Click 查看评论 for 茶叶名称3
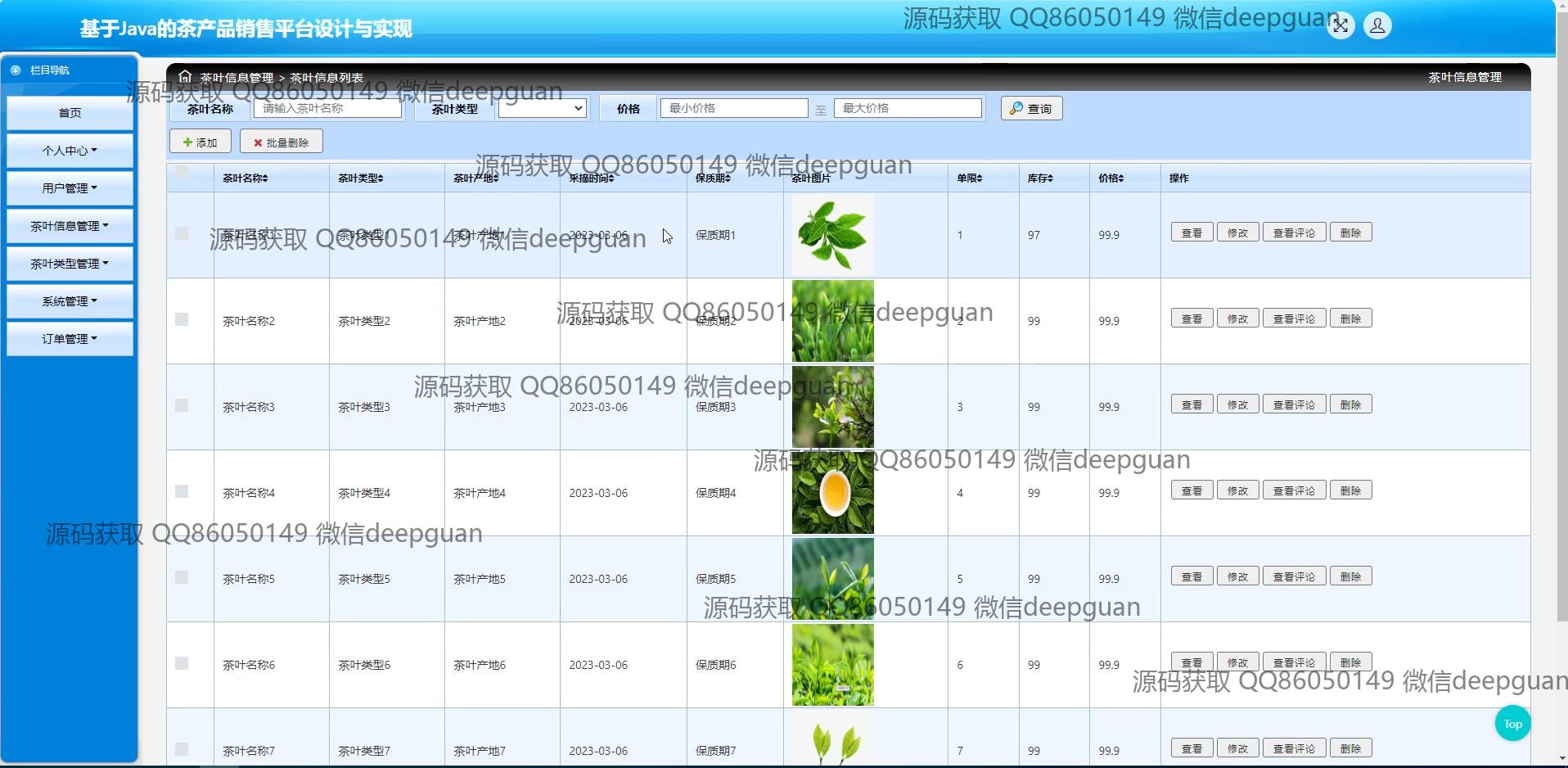Screen dimensions: 1568x768 1294,404
